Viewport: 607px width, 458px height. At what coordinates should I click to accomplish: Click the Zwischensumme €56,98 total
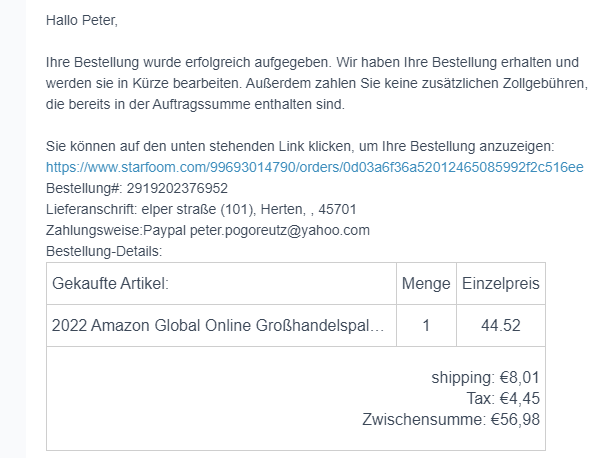[451, 420]
